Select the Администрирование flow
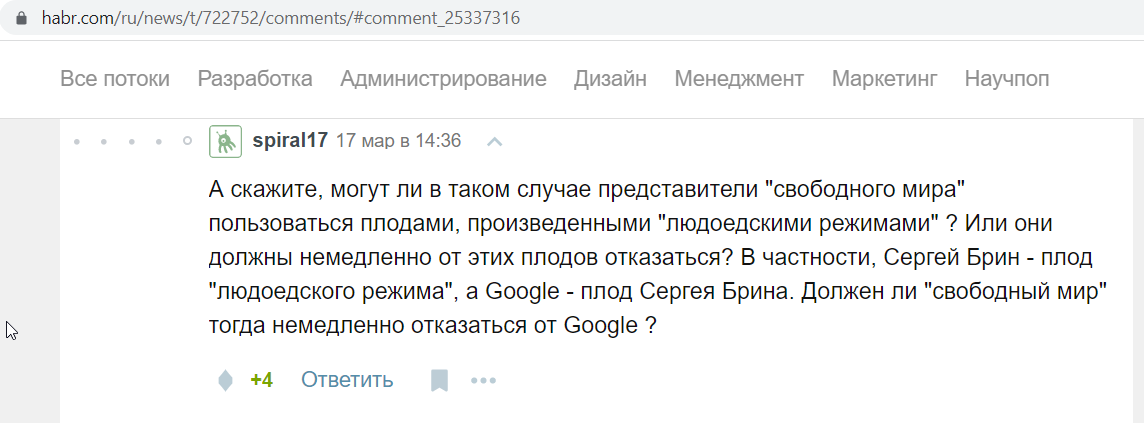The width and height of the screenshot is (1144, 423). (444, 79)
